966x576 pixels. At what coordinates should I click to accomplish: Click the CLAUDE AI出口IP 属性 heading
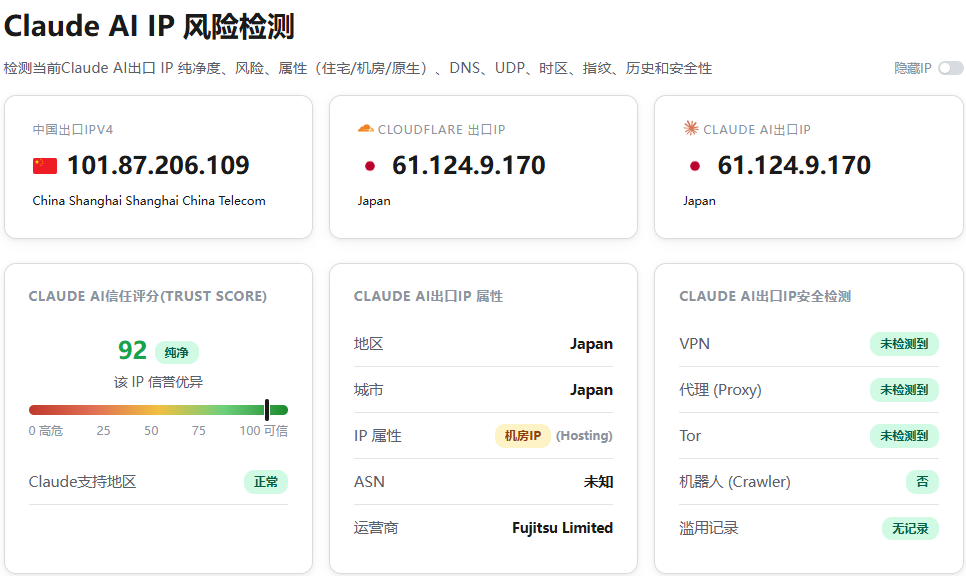pos(428,296)
